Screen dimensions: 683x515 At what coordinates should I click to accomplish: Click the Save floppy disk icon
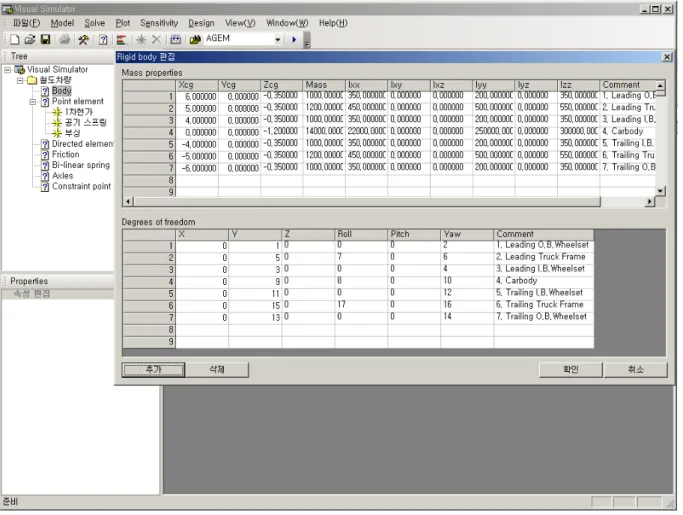click(45, 40)
